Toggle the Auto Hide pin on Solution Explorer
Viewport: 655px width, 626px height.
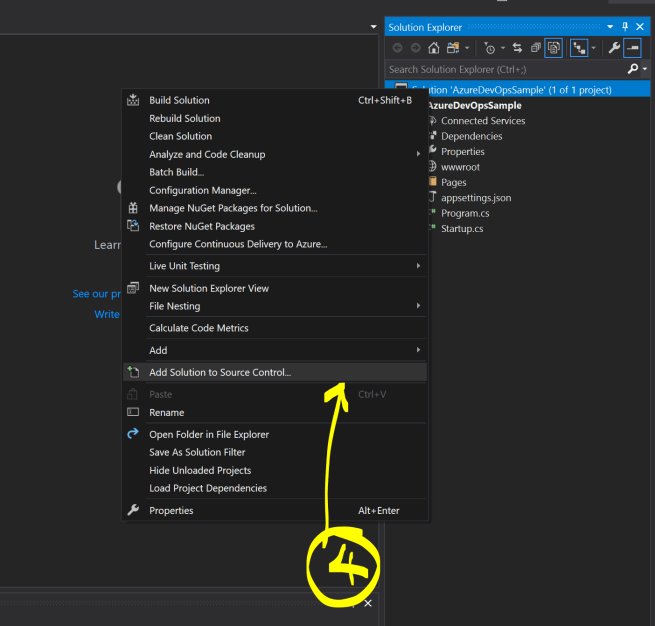click(625, 27)
